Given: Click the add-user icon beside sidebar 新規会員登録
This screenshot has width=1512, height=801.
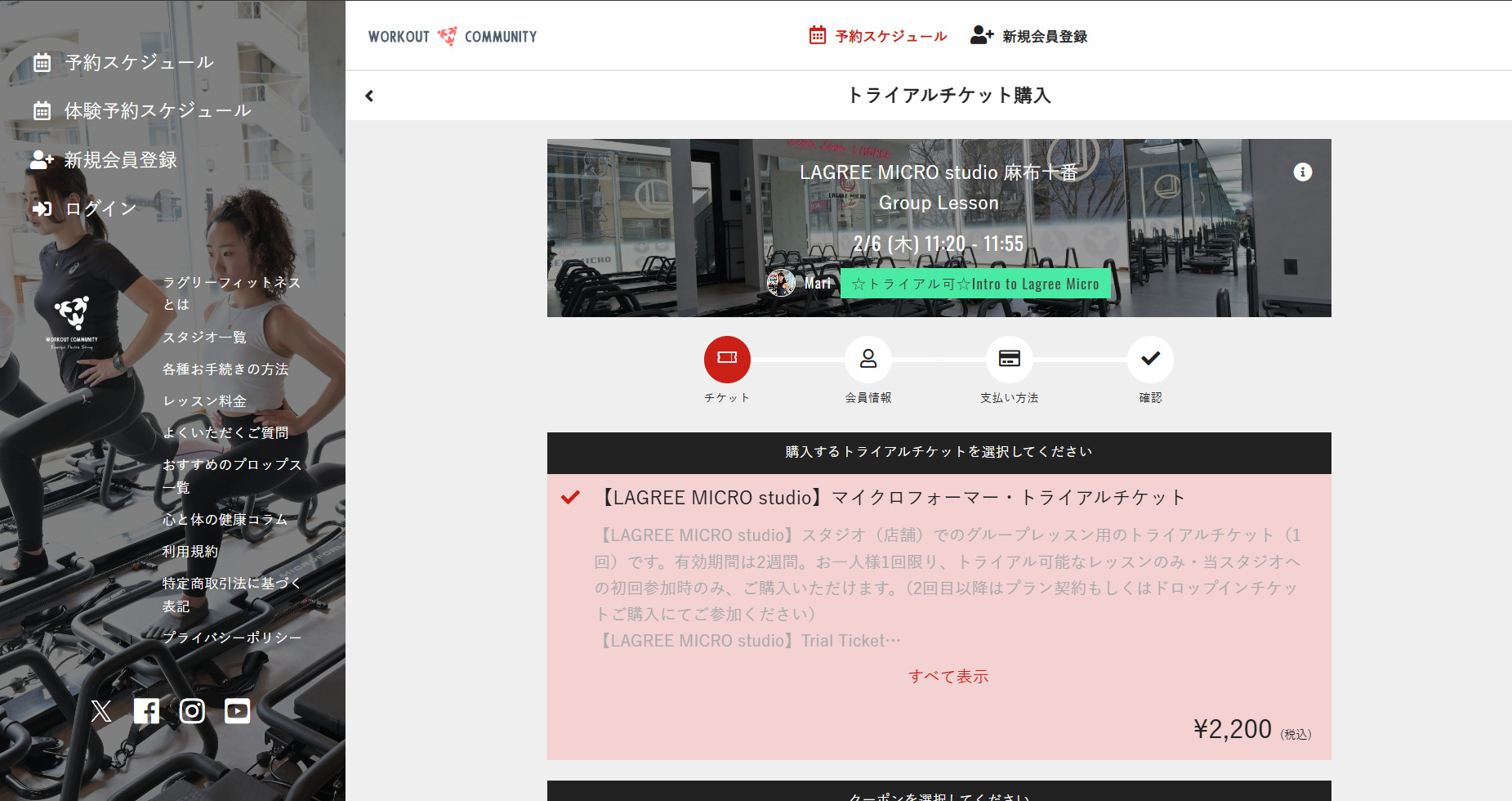Looking at the screenshot, I should pyautogui.click(x=42, y=160).
